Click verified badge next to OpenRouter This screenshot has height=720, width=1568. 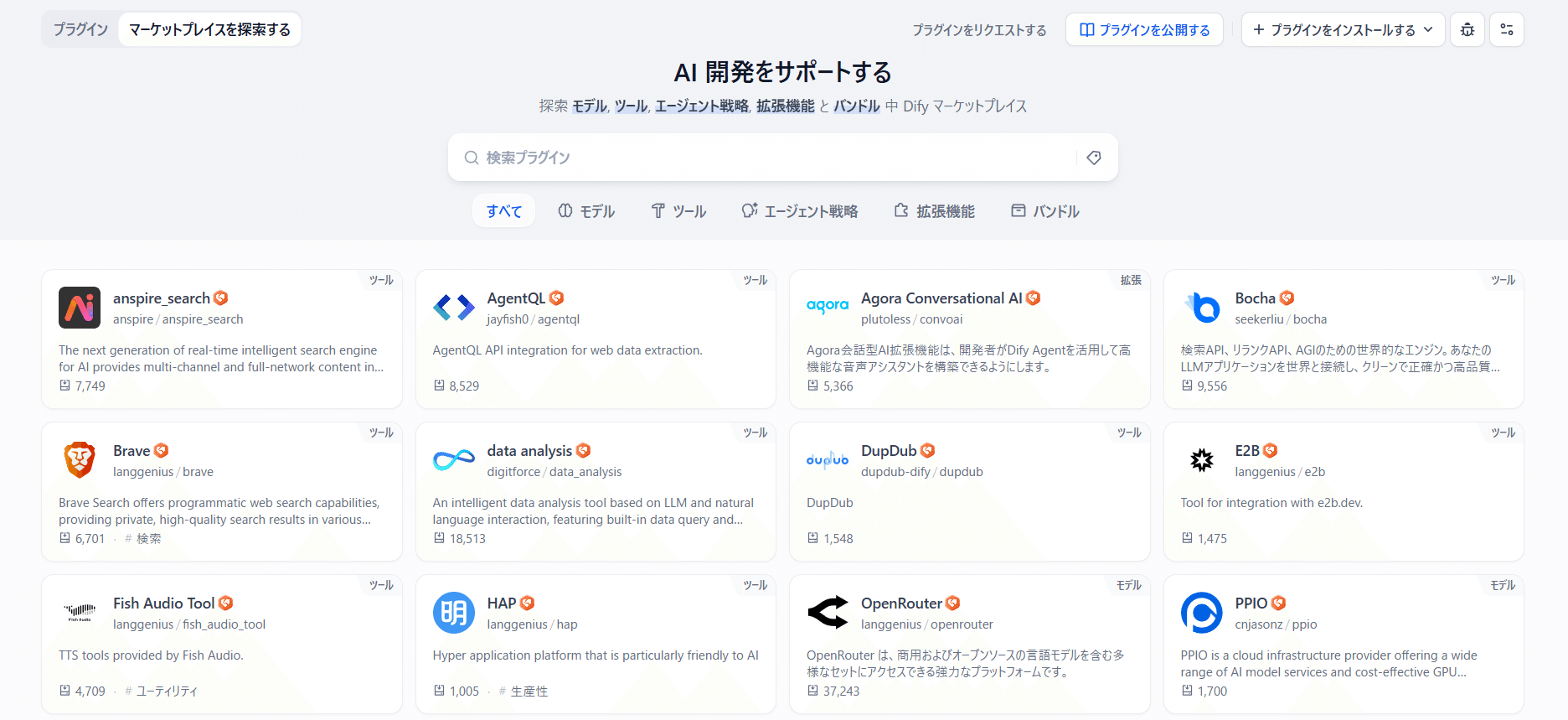click(x=953, y=603)
